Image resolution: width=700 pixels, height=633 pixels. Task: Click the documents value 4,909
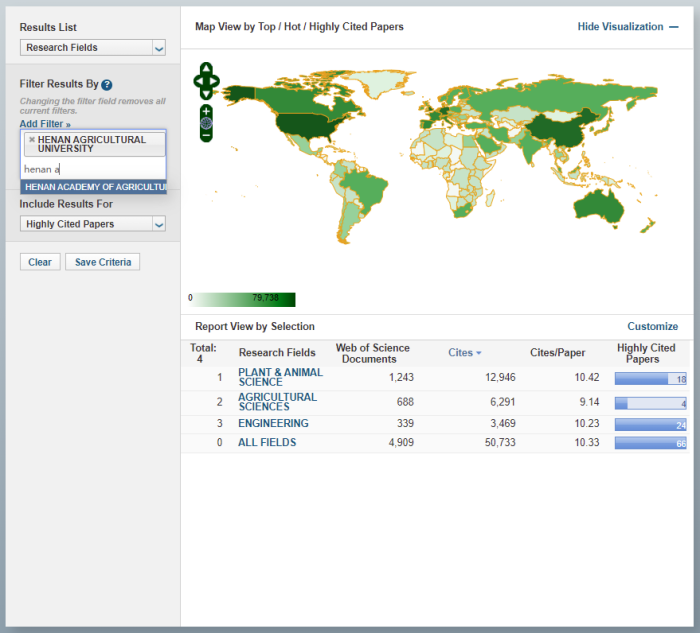401,442
